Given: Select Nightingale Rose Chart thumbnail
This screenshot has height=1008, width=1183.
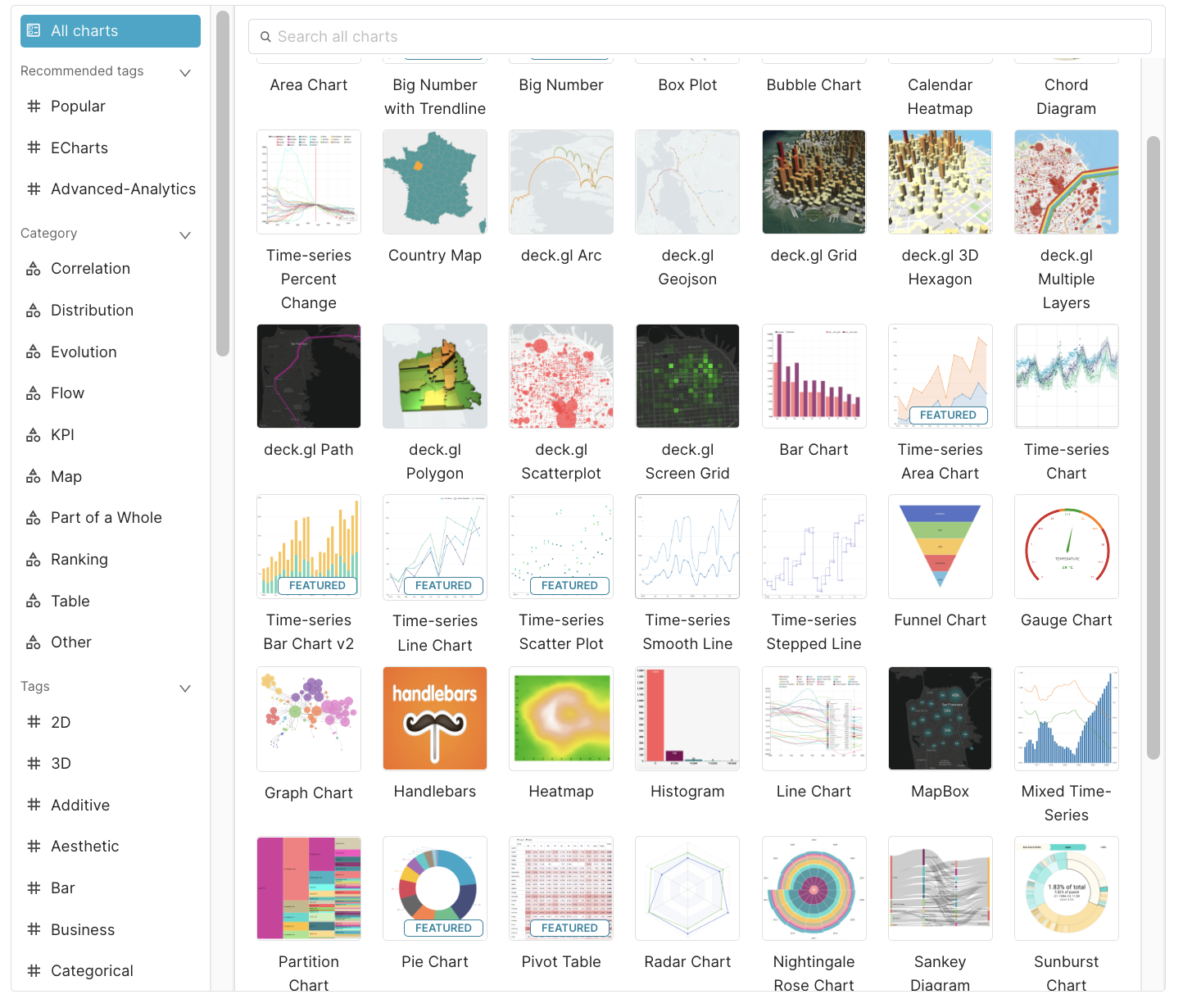Looking at the screenshot, I should (x=814, y=888).
